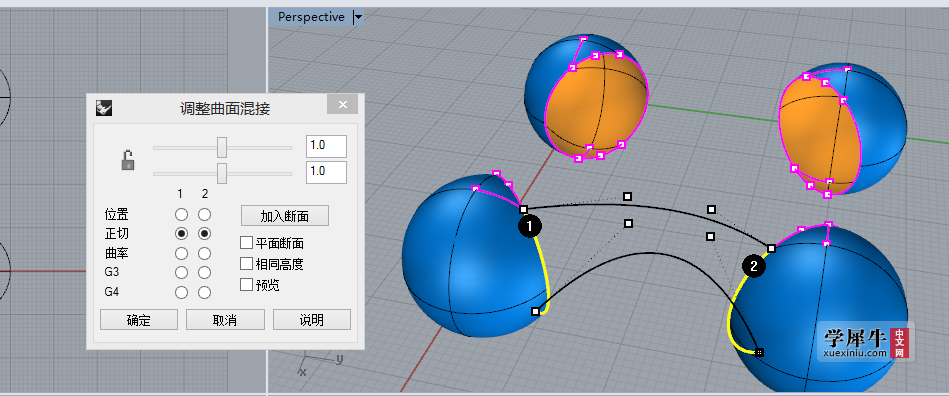
Task: Click the second blend slider handle
Action: point(222,173)
